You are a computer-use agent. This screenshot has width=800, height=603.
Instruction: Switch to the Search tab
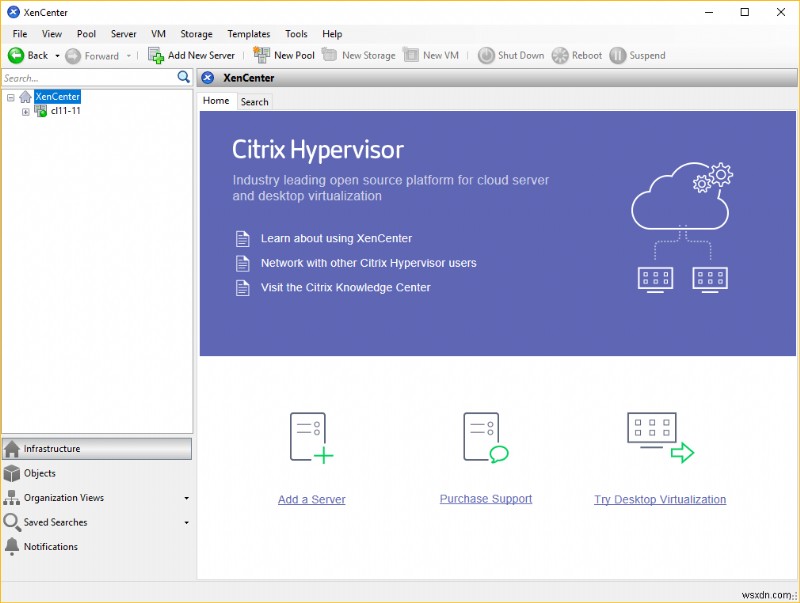254,101
